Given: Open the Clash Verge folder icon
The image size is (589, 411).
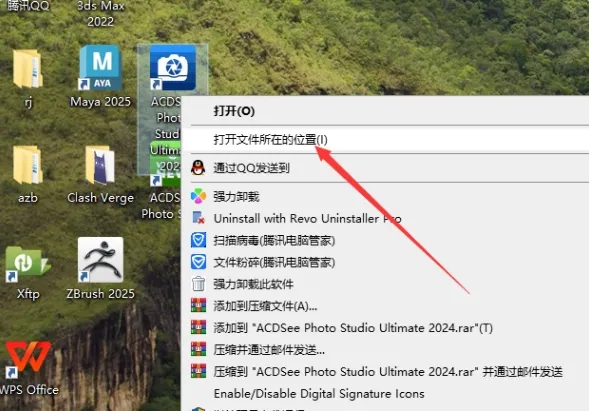Looking at the screenshot, I should tap(100, 165).
